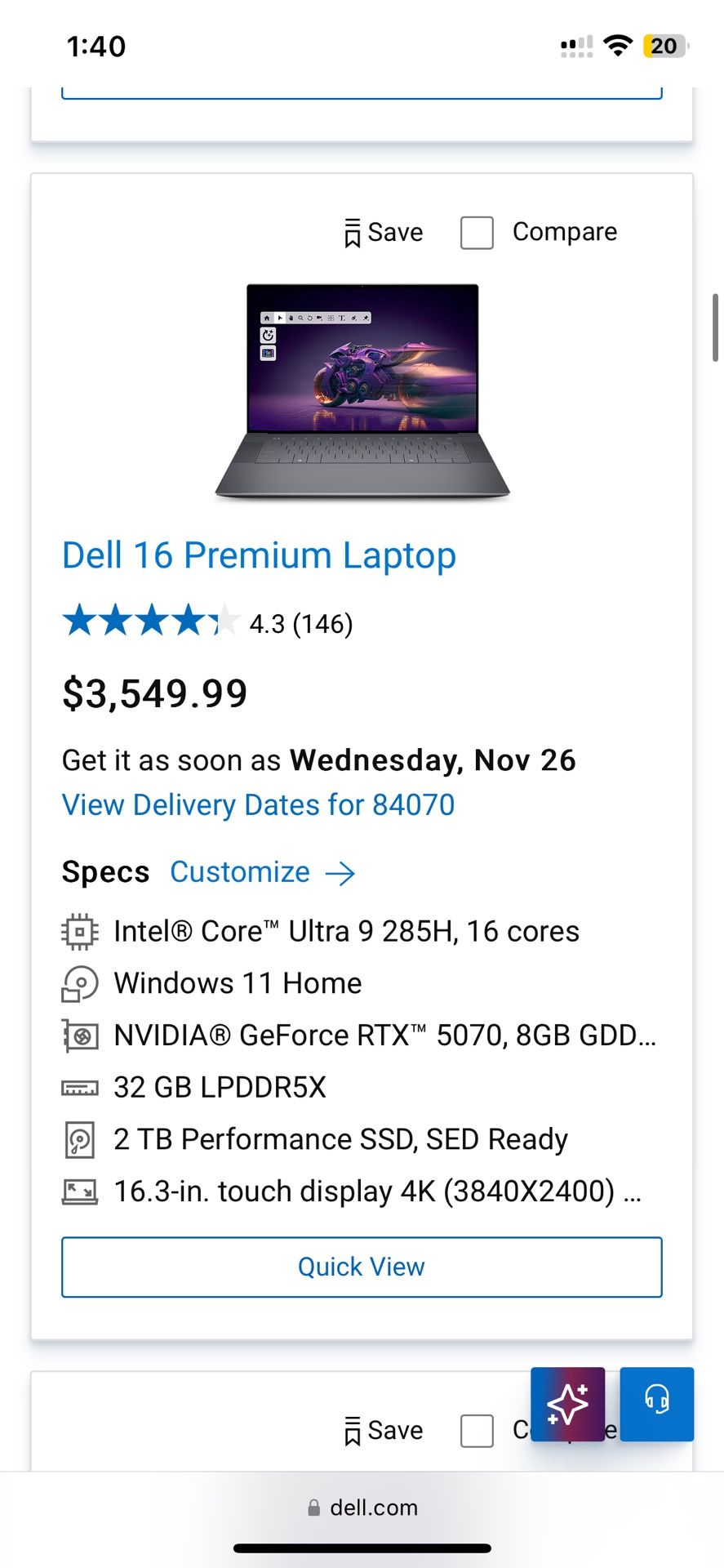Open reviews via the 4.3 (146) rating
The height and width of the screenshot is (1568, 724).
pyautogui.click(x=301, y=623)
